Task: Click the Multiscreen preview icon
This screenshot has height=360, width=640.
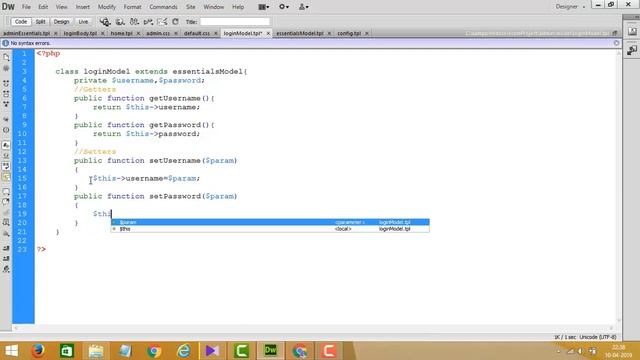Action: 105,22
